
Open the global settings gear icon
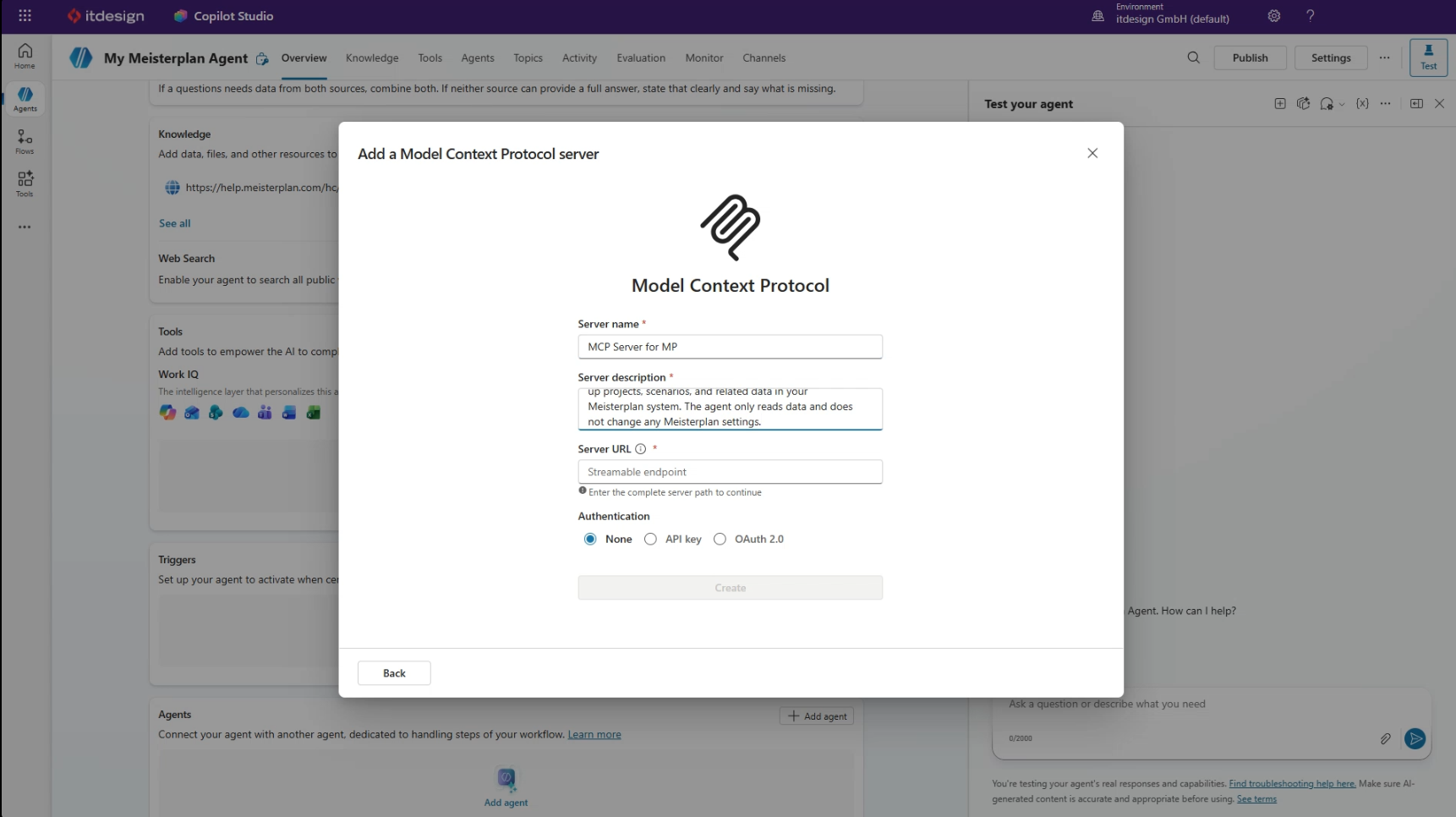click(x=1273, y=16)
